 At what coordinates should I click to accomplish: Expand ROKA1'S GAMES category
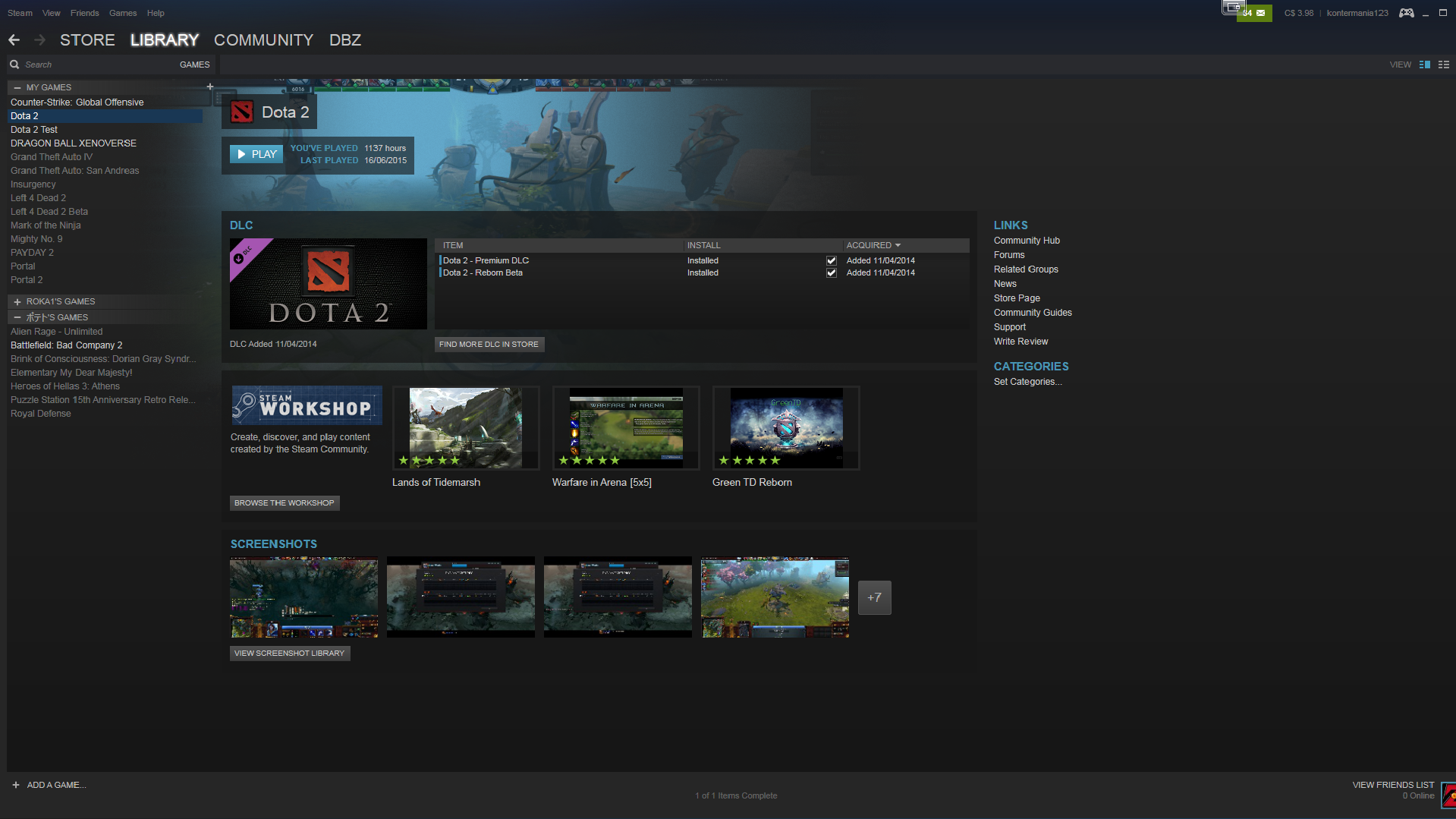[x=17, y=301]
